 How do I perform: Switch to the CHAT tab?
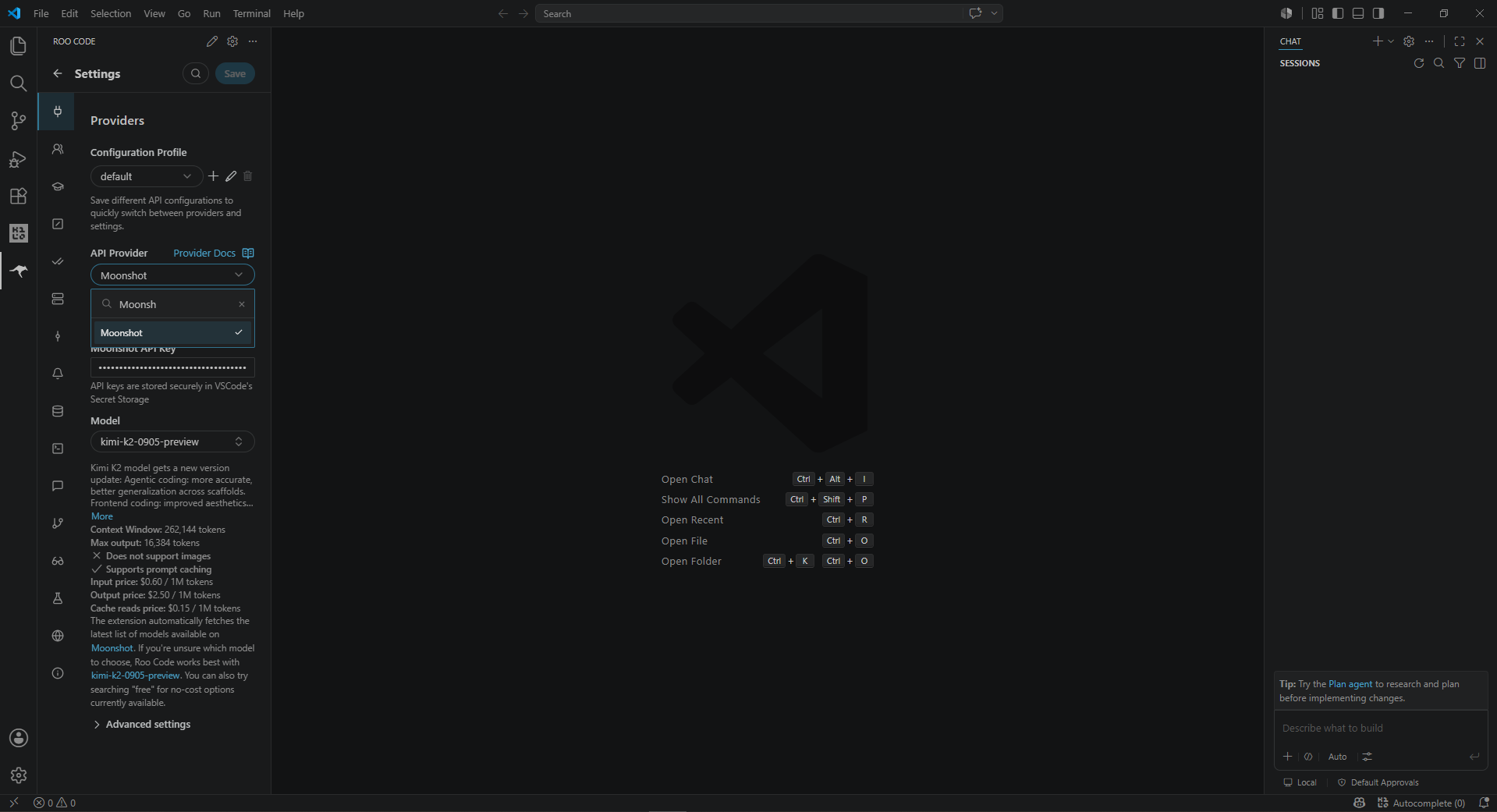pos(1290,41)
